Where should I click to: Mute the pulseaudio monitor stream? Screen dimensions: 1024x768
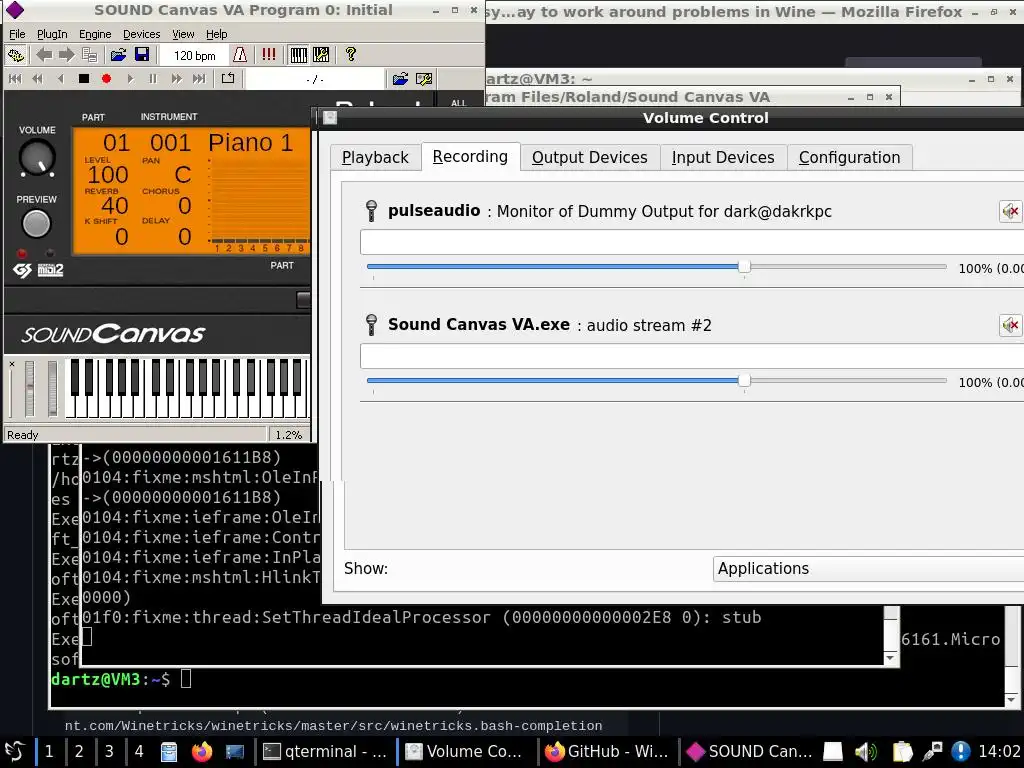pos(1010,212)
